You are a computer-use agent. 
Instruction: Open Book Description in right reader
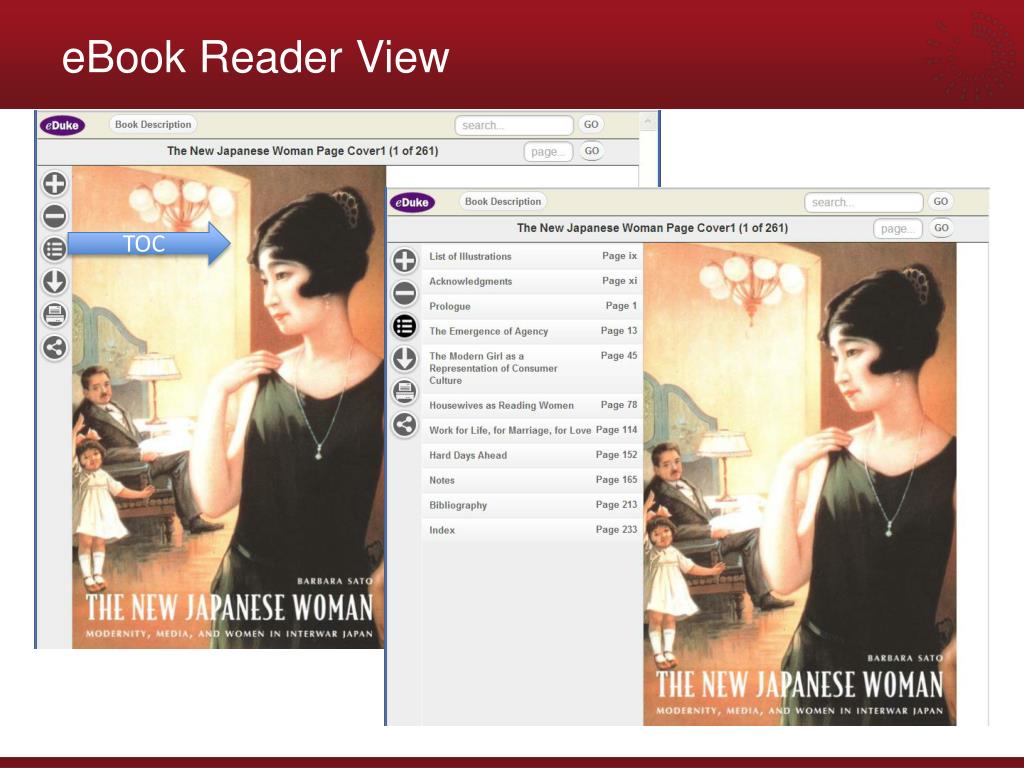pos(503,201)
